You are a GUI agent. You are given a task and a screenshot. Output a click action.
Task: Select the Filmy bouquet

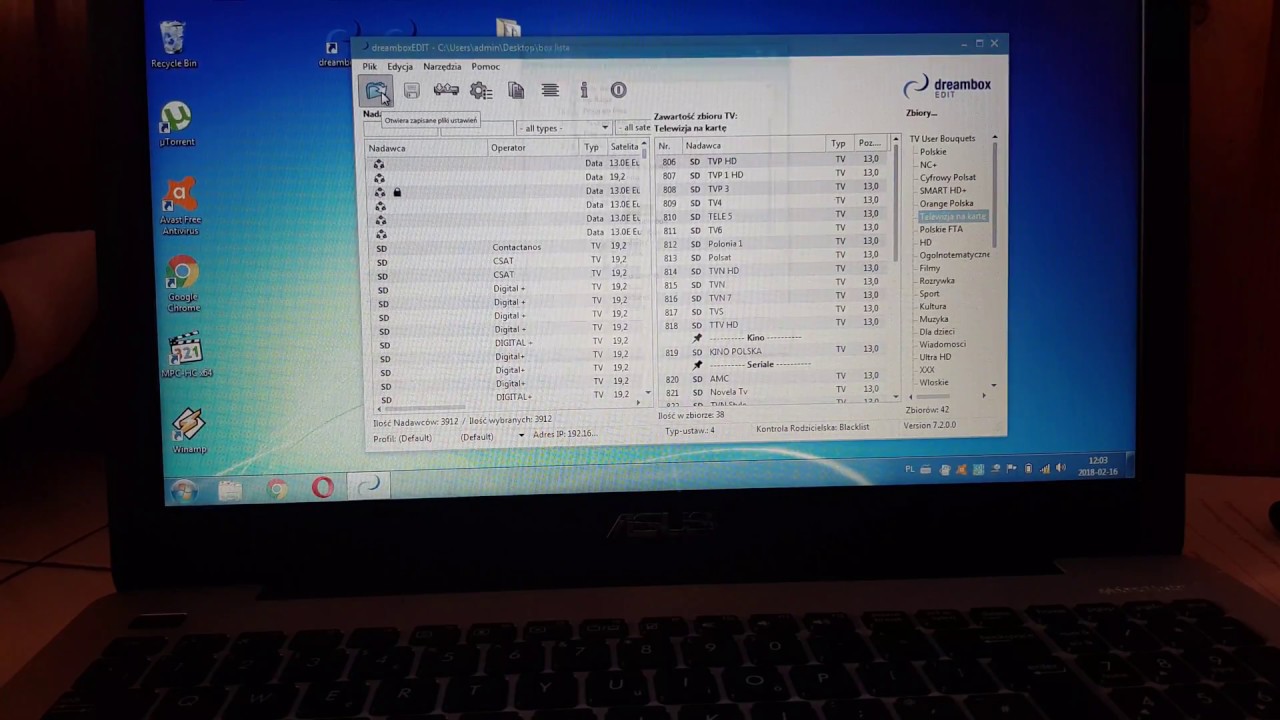click(x=930, y=268)
